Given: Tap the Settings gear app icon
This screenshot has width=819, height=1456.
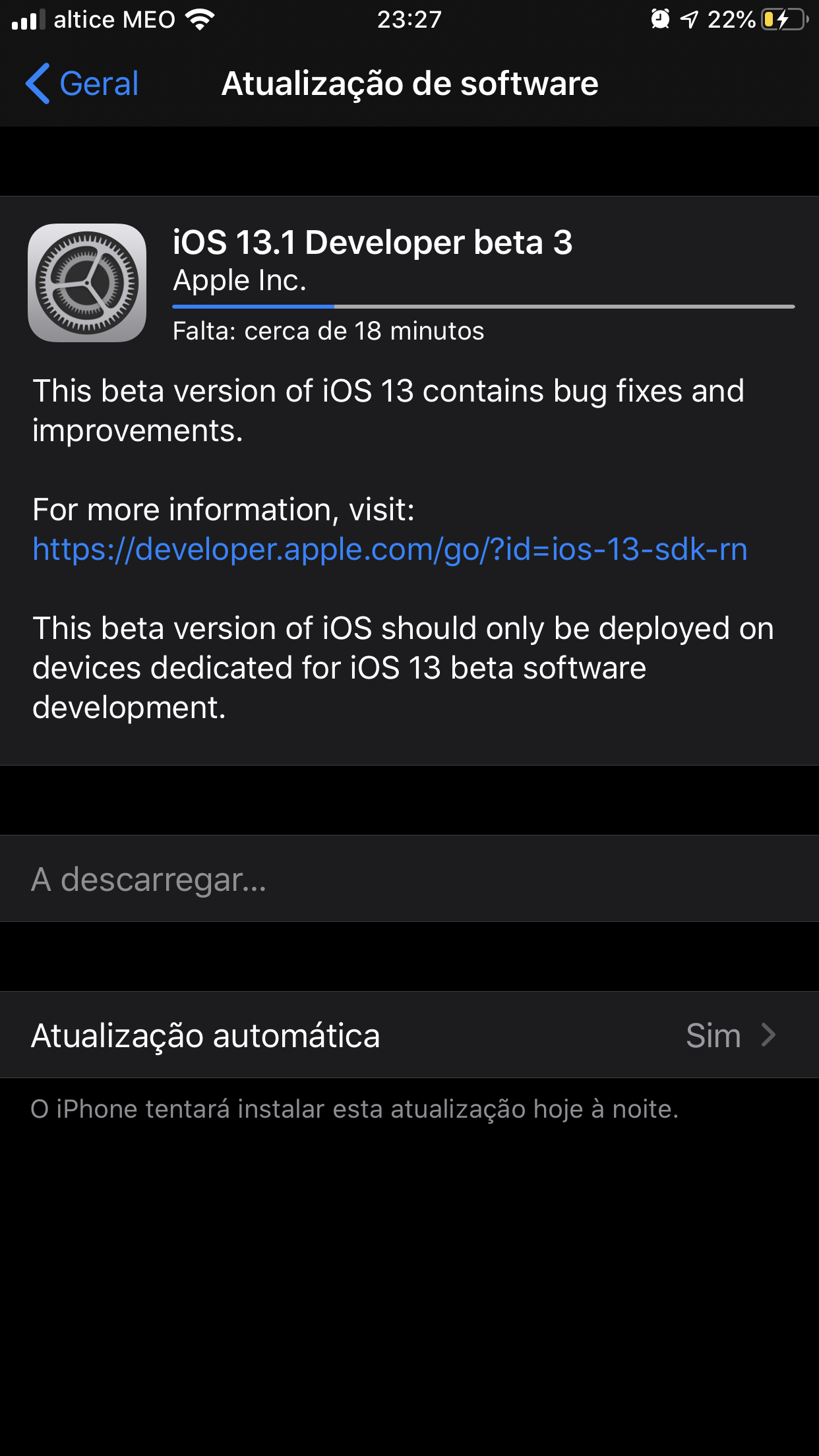Looking at the screenshot, I should coord(87,283).
